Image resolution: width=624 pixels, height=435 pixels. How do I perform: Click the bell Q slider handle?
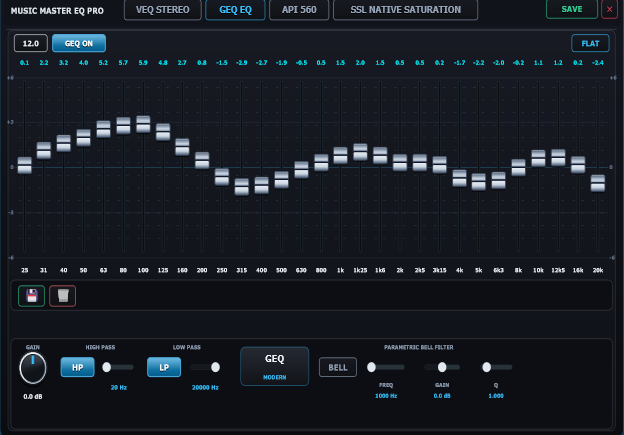coord(486,367)
